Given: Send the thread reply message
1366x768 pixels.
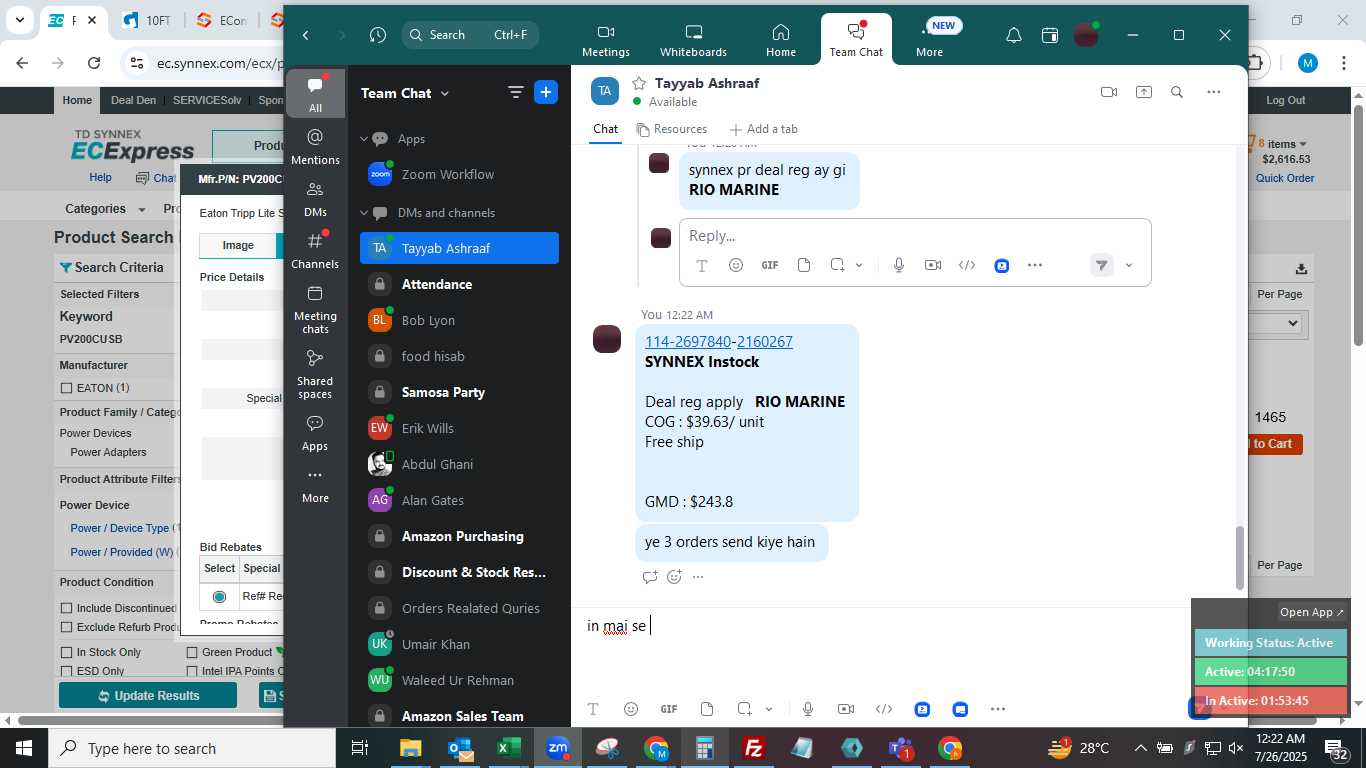Looking at the screenshot, I should coord(1101,265).
